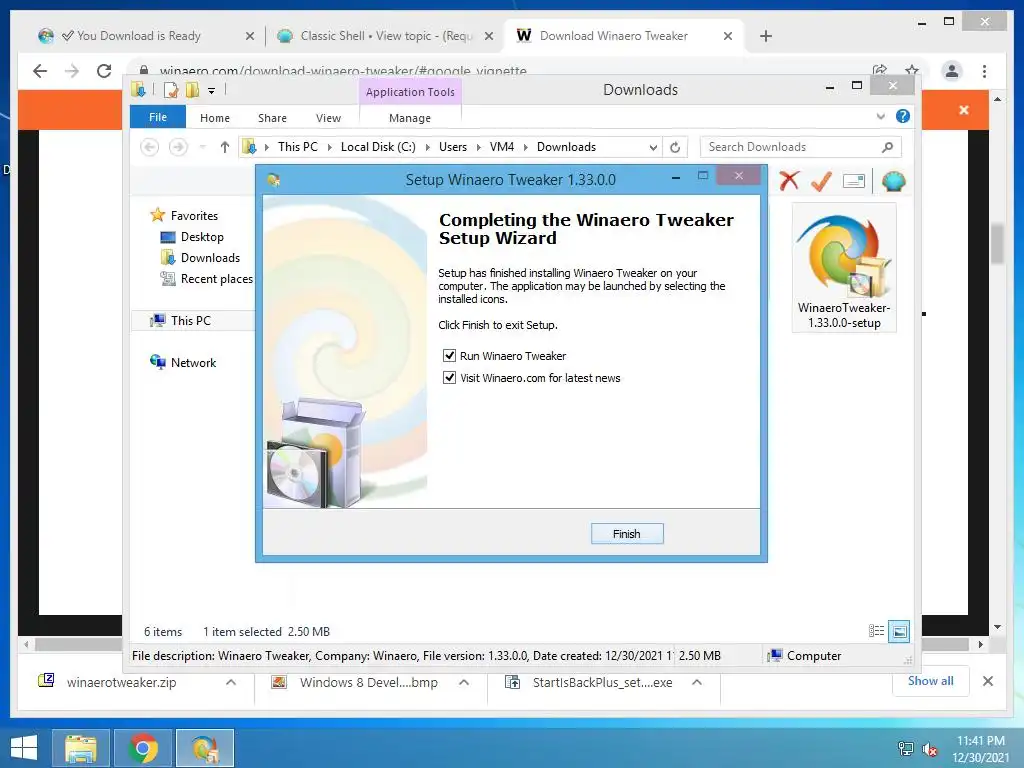Switch Explorer to large icons view
This screenshot has height=768, width=1024.
(x=899, y=631)
